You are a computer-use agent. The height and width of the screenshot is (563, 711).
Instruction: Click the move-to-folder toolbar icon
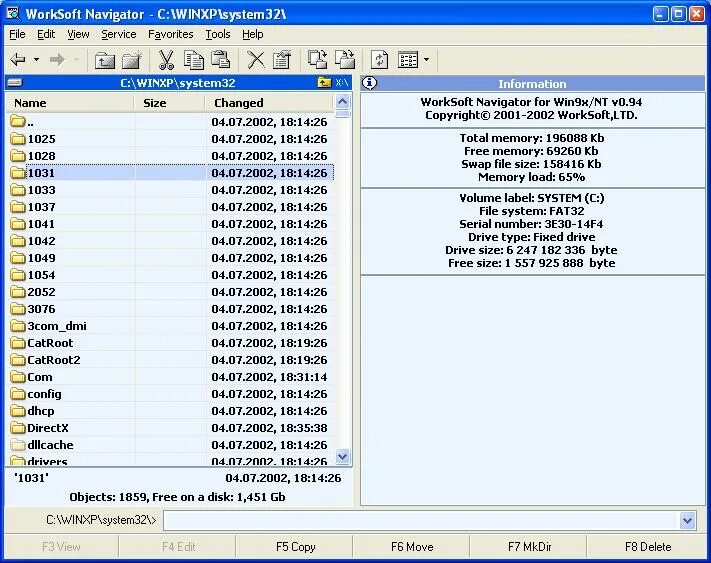tap(345, 60)
